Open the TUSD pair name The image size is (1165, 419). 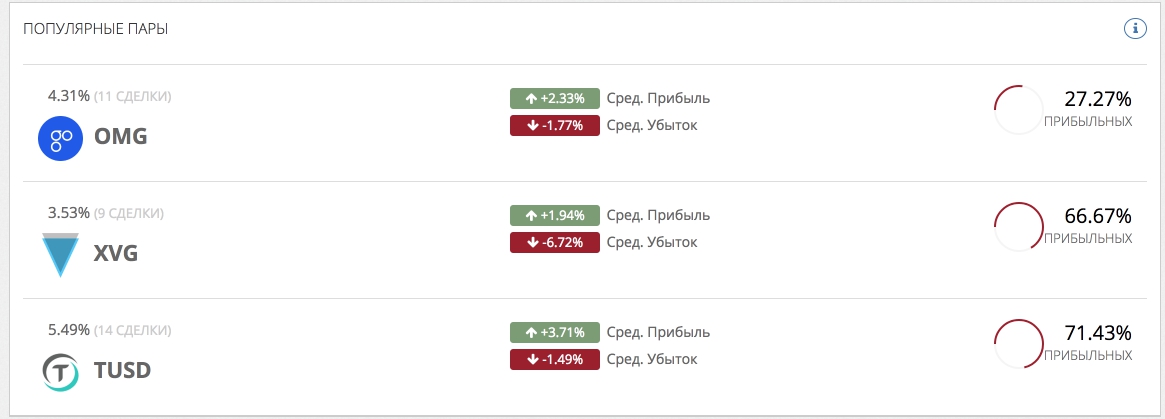[122, 372]
